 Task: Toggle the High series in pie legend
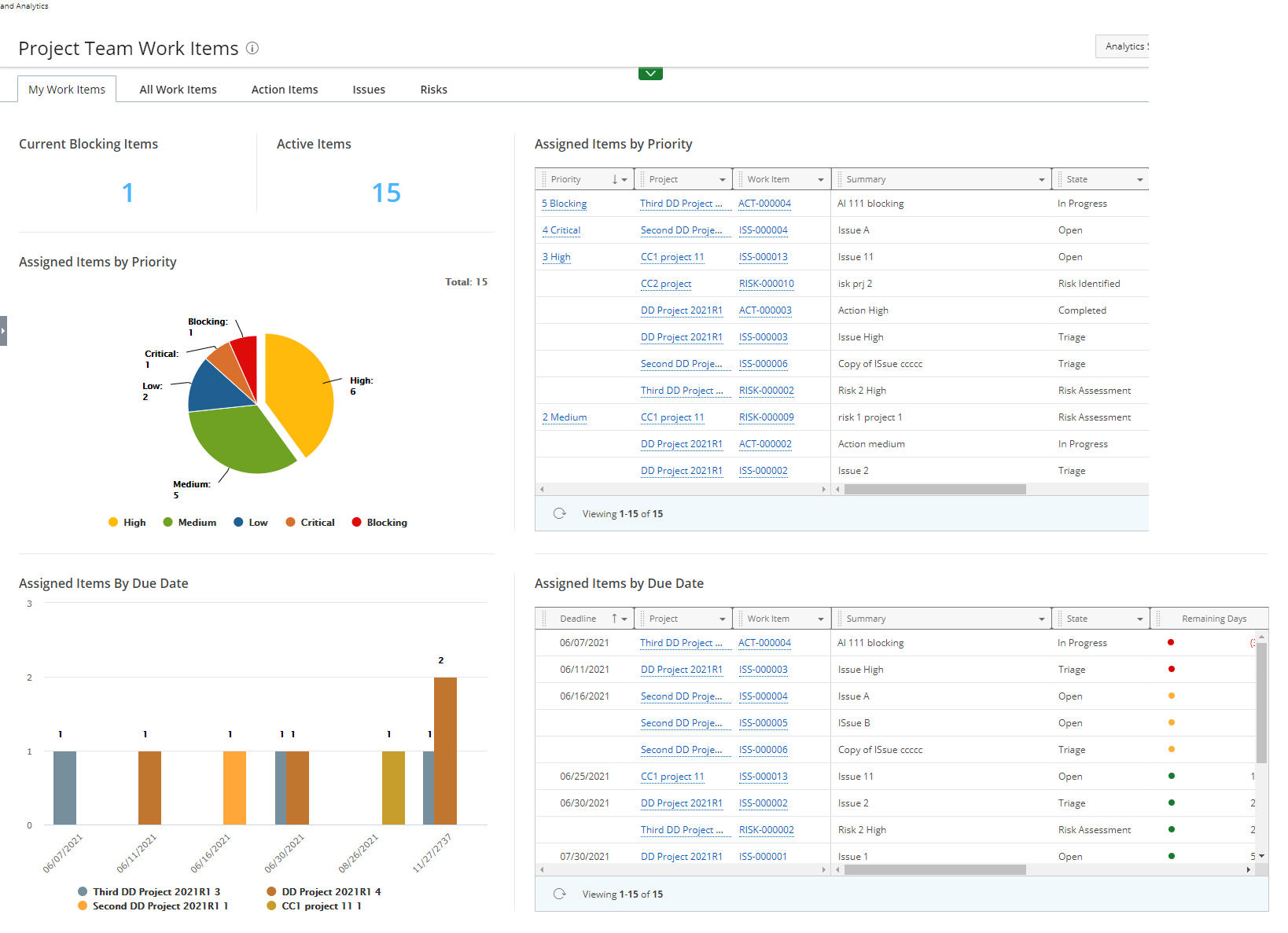click(x=127, y=523)
